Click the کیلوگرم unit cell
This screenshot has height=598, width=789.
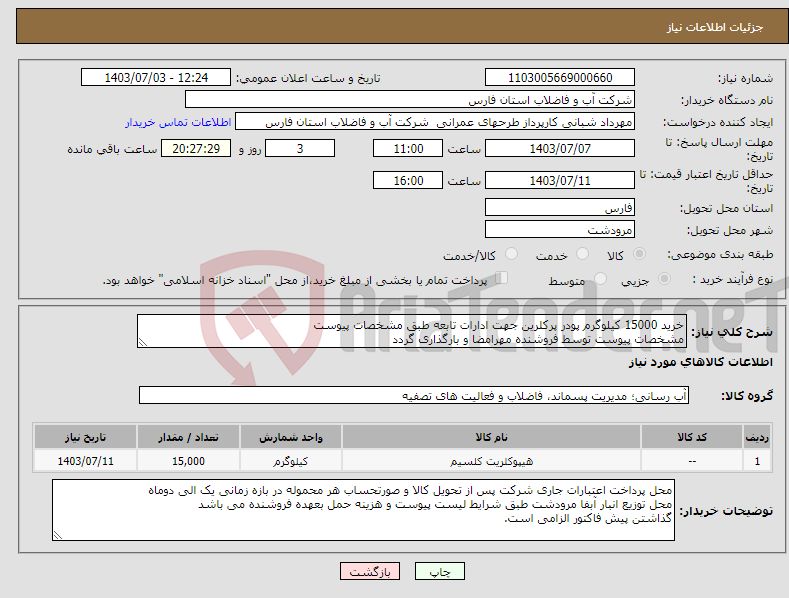point(291,461)
